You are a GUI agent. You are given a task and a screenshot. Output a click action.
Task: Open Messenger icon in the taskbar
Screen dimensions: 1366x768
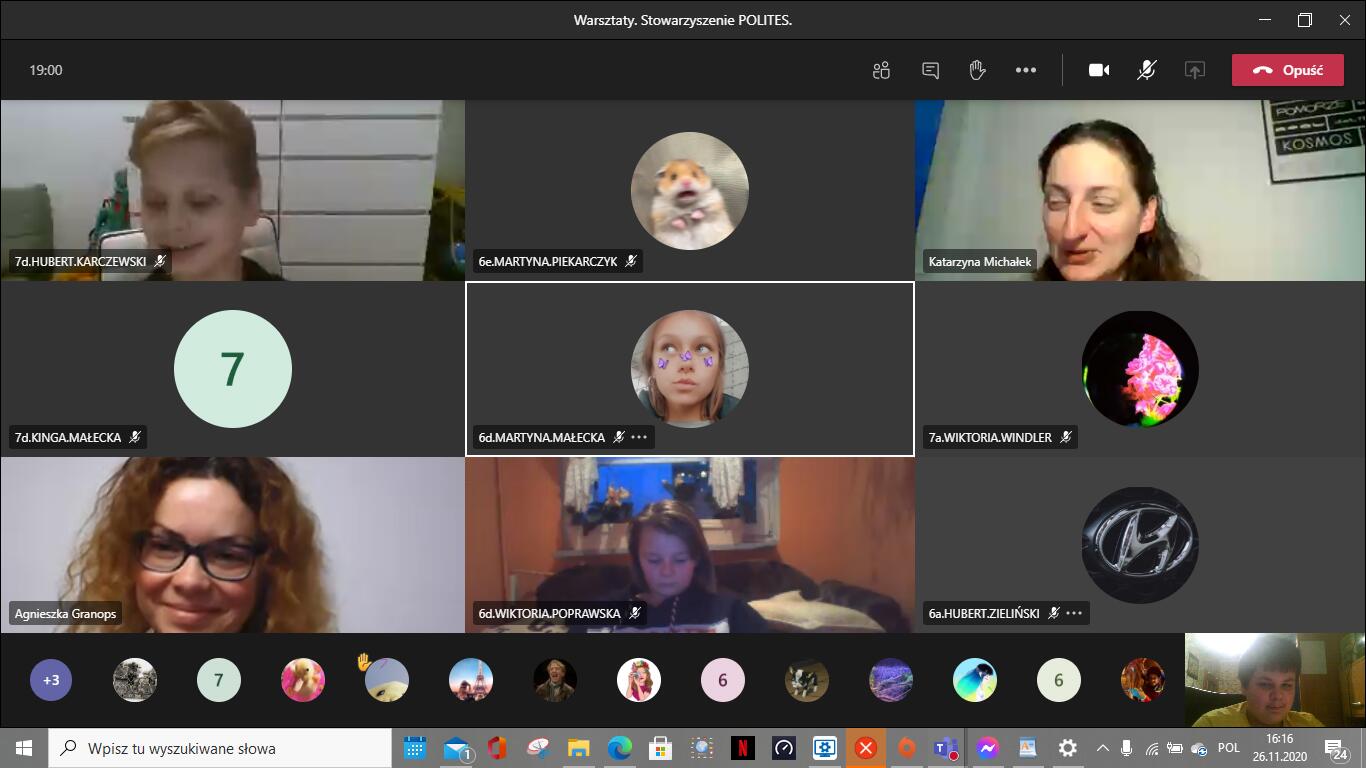(x=987, y=748)
